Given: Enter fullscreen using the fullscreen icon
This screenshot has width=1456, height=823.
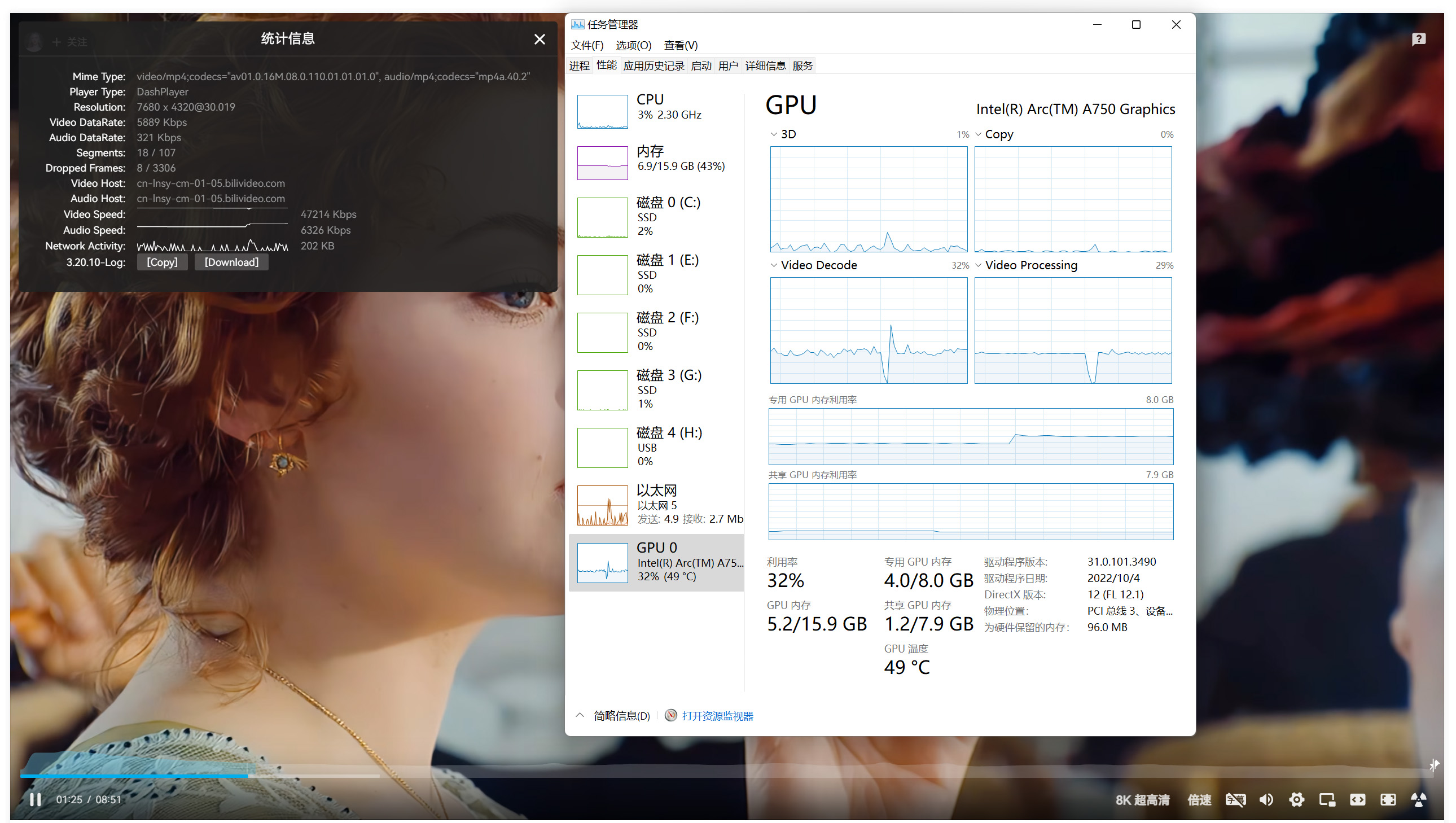Looking at the screenshot, I should pos(1388,799).
